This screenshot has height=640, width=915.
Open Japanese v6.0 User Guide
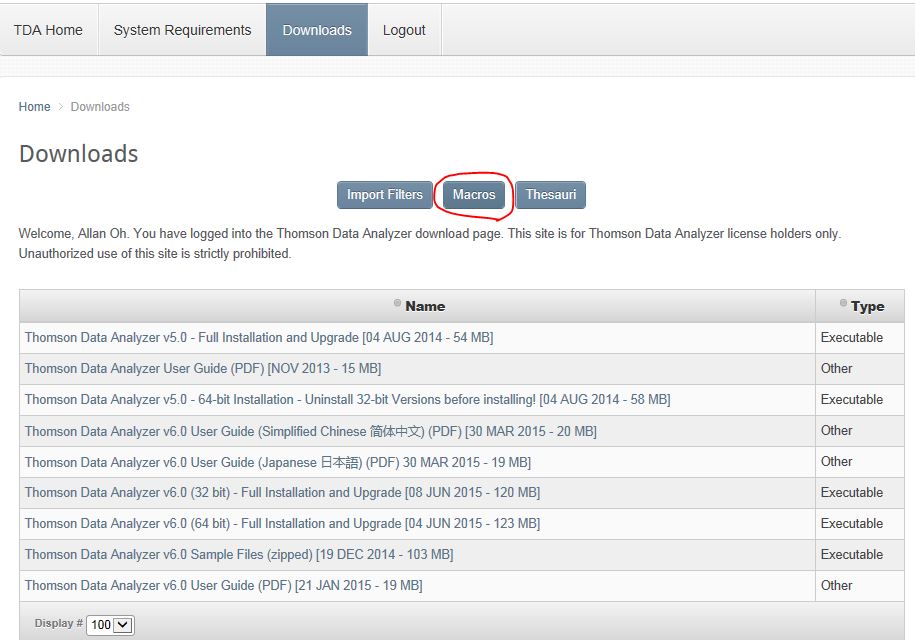click(x=277, y=462)
